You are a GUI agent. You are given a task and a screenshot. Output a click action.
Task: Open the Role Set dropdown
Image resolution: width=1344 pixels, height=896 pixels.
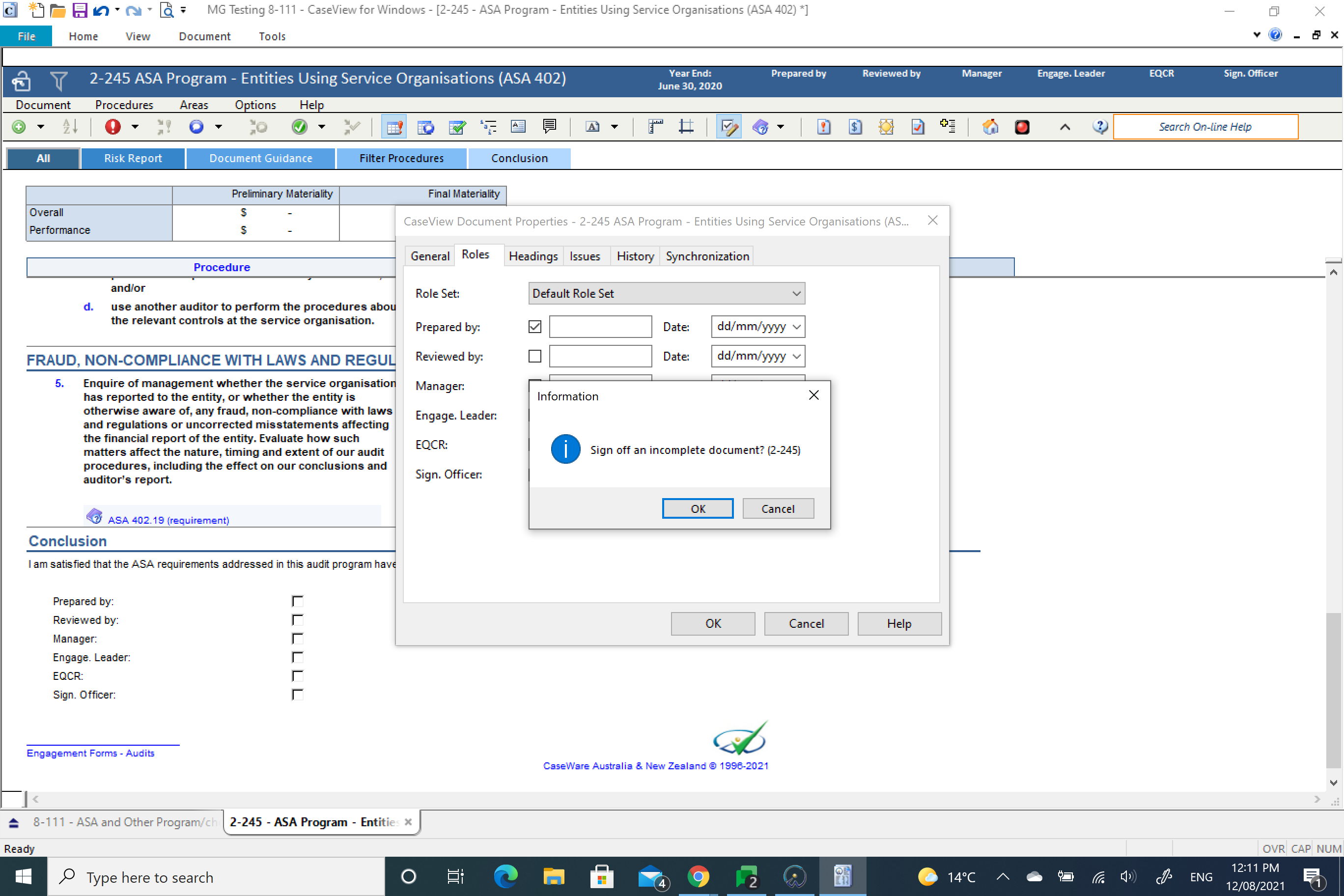(666, 293)
